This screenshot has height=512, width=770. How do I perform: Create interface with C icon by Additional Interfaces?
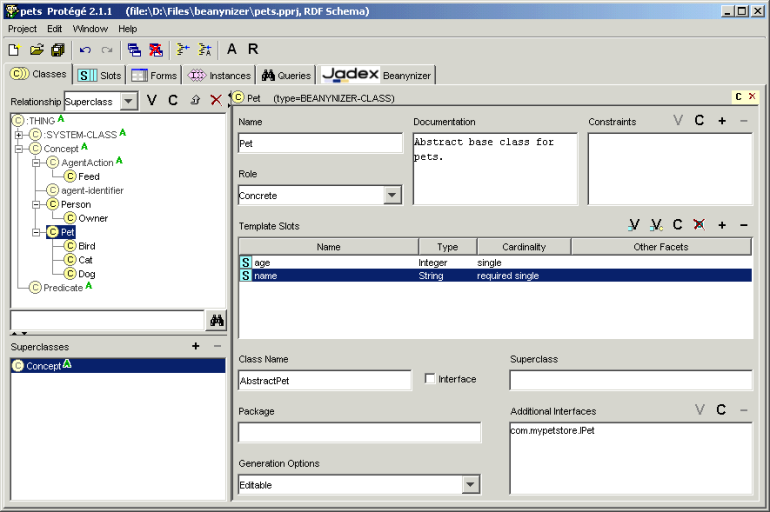721,409
